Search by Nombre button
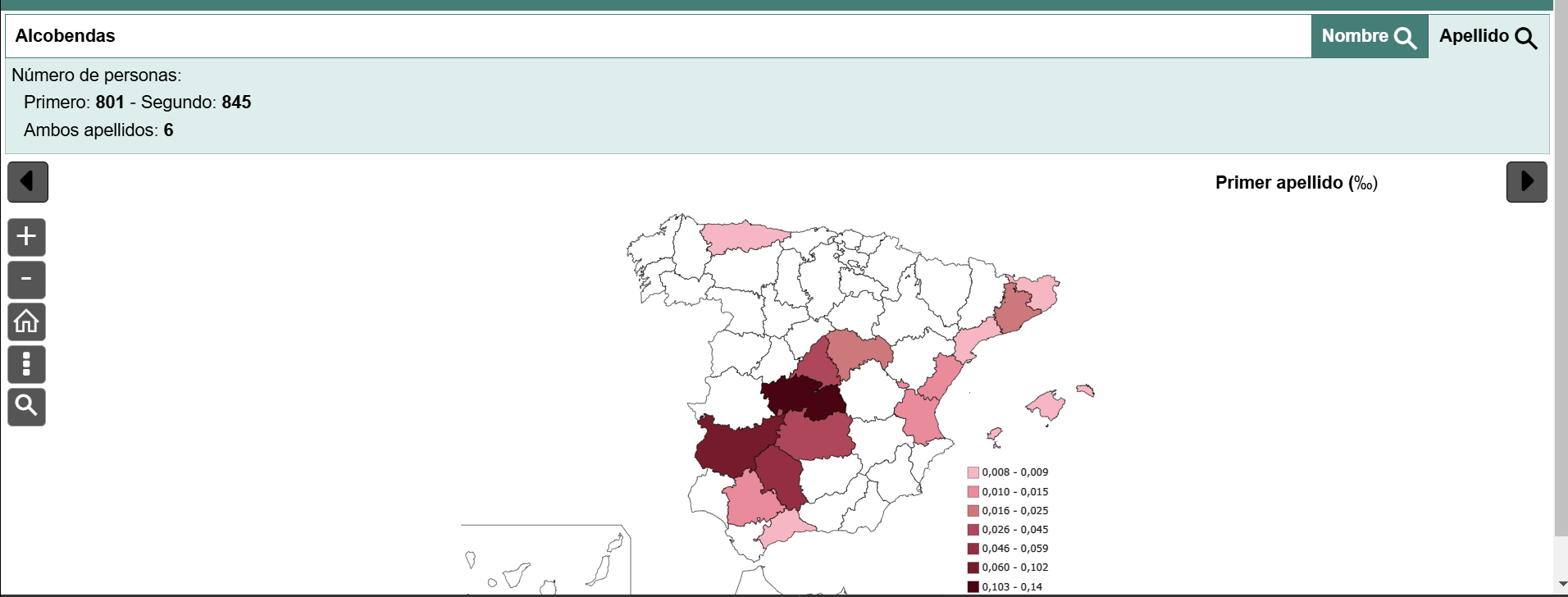Image resolution: width=1568 pixels, height=597 pixels. click(x=1369, y=36)
